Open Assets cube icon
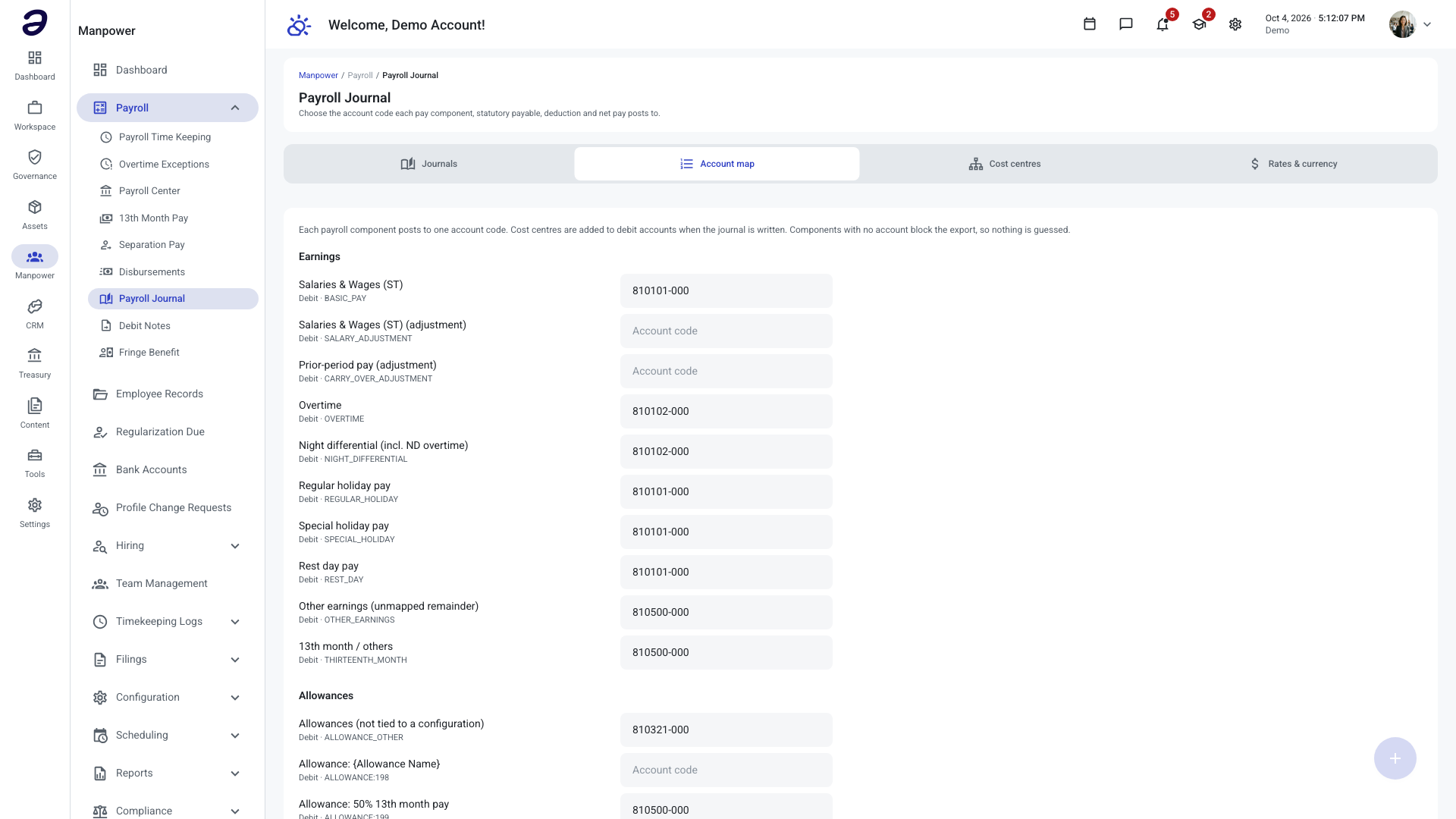The width and height of the screenshot is (1456, 819). pyautogui.click(x=35, y=215)
